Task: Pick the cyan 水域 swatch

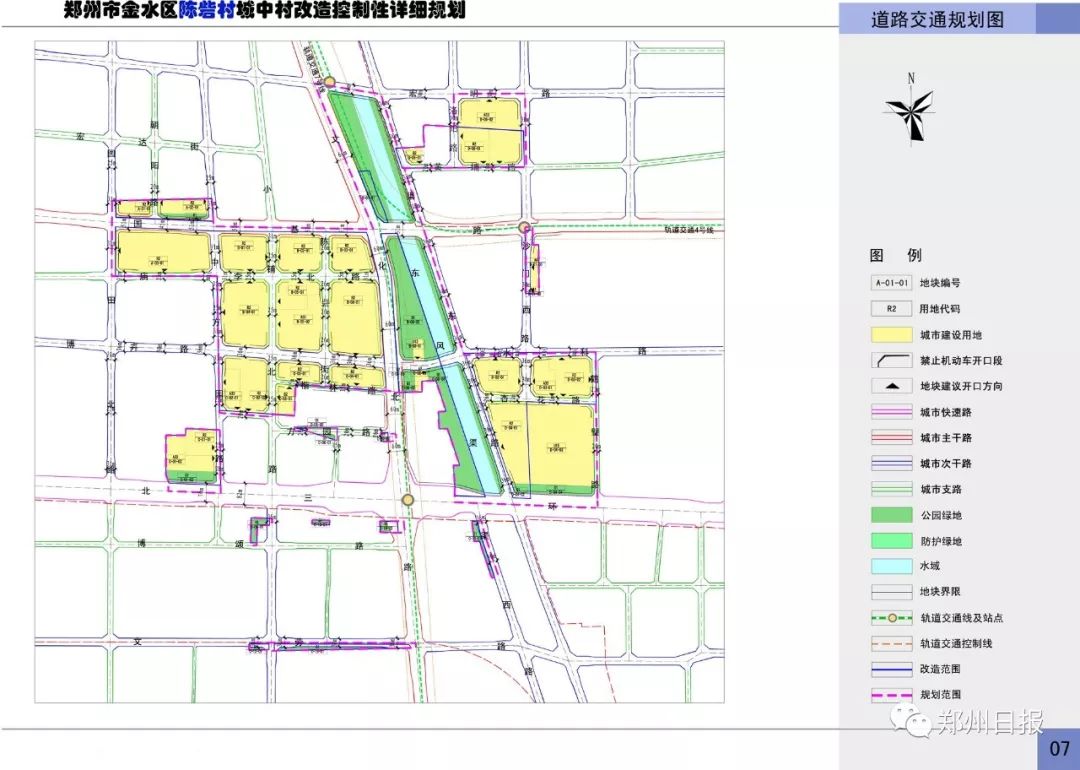Action: [x=892, y=566]
